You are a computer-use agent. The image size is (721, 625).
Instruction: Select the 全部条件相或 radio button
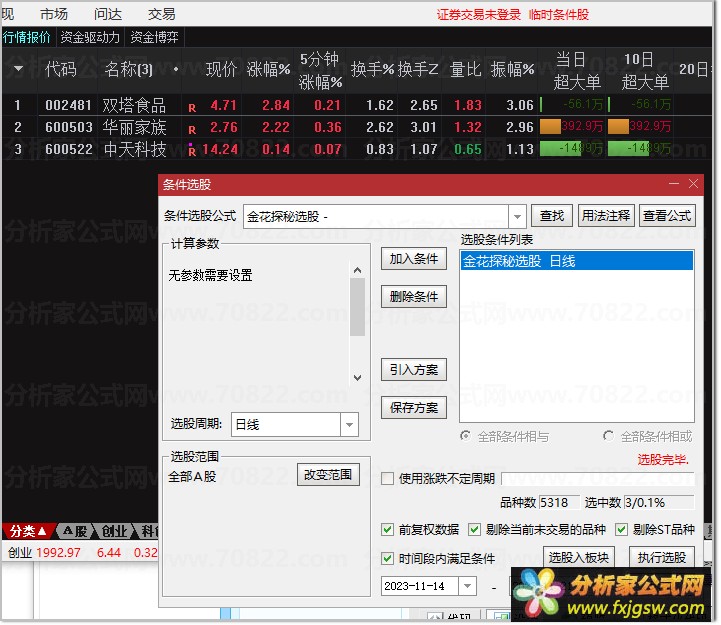coord(608,436)
